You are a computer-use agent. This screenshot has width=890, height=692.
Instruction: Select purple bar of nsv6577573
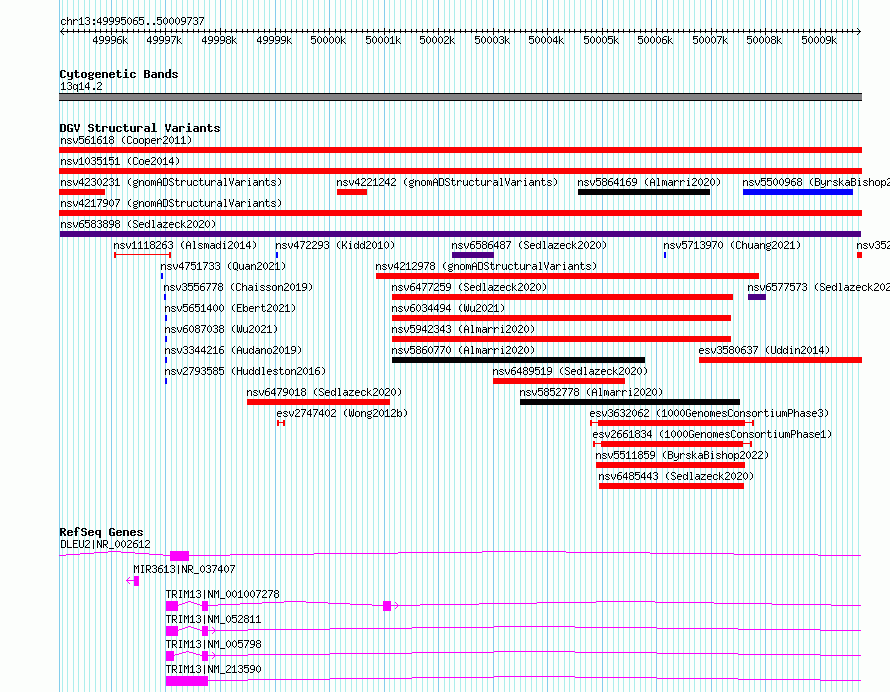(757, 297)
